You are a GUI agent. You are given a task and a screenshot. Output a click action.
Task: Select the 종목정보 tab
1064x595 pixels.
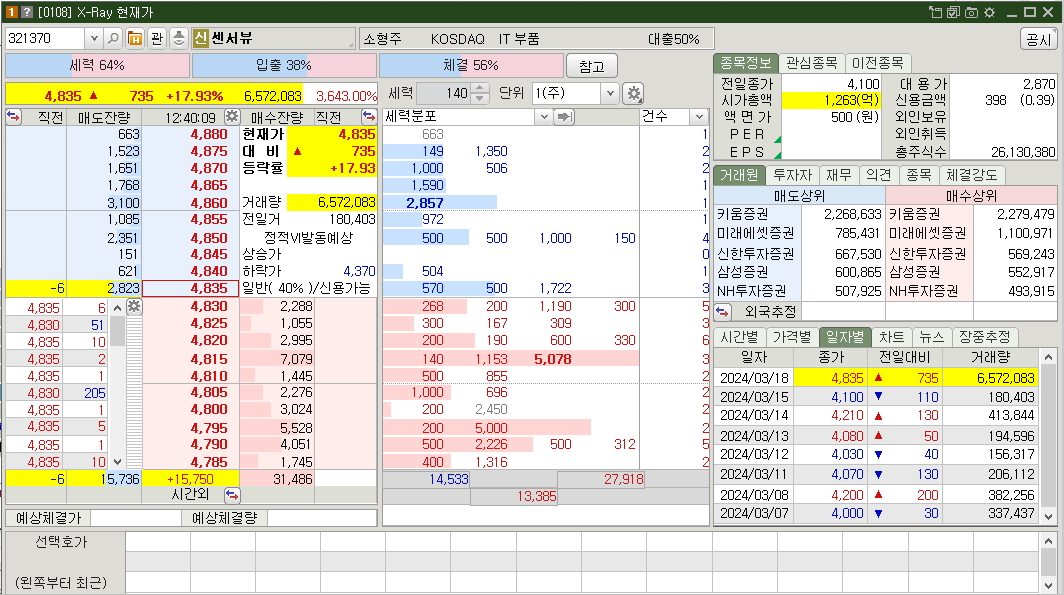745,63
